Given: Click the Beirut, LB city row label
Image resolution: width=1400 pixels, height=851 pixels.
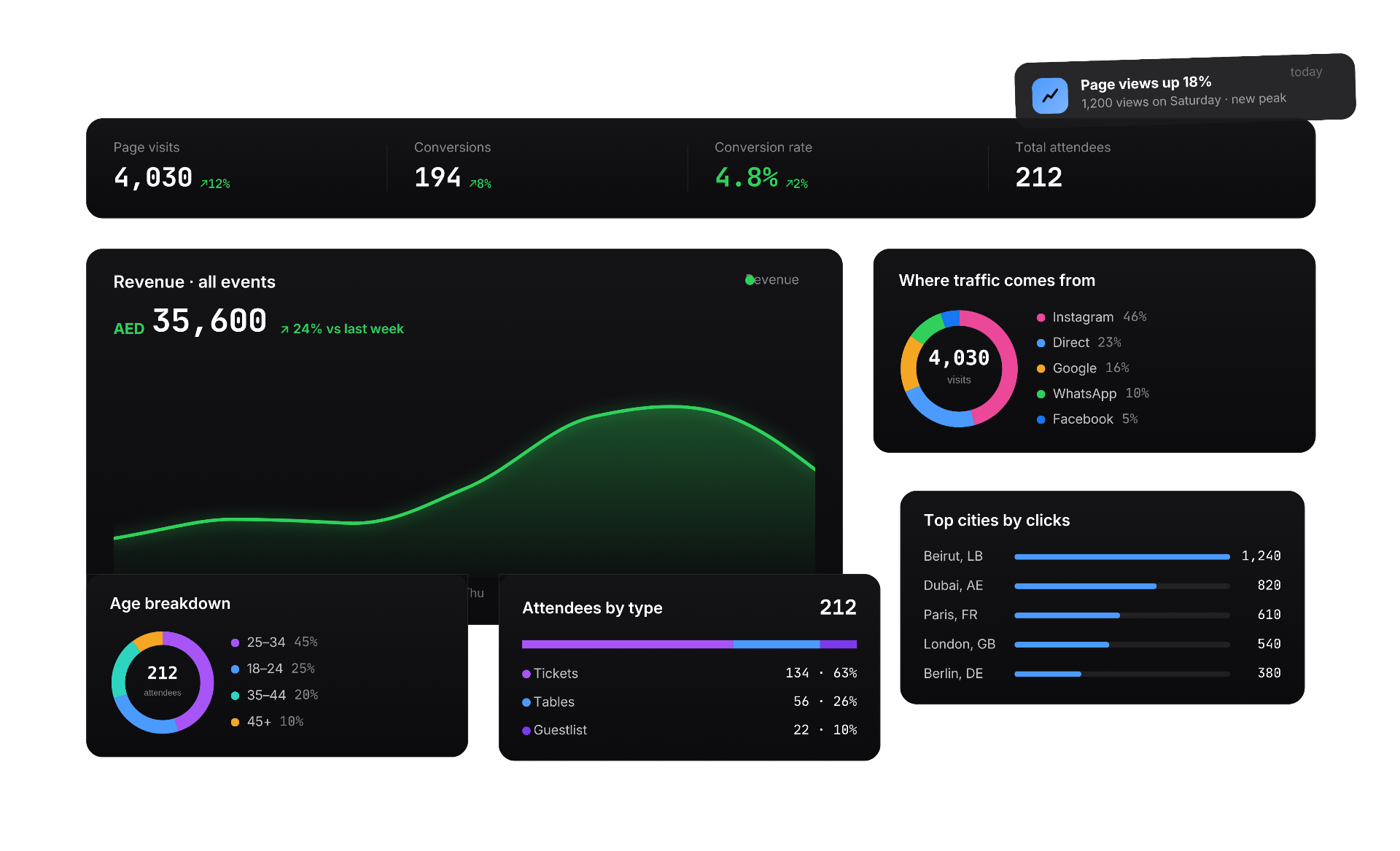Looking at the screenshot, I should click(953, 556).
